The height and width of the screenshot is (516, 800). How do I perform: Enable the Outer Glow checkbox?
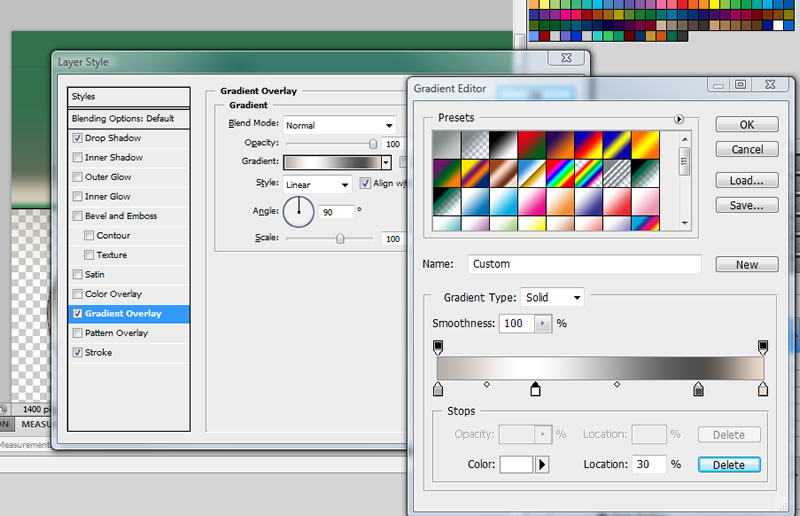point(78,177)
